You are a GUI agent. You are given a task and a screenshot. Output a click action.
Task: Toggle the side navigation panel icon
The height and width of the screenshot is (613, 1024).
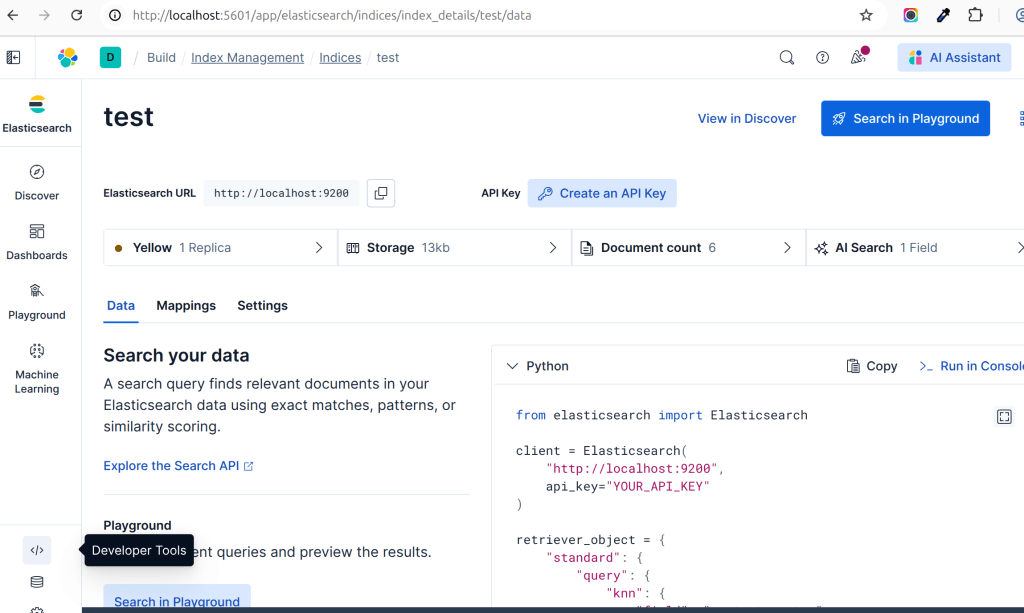[14, 58]
